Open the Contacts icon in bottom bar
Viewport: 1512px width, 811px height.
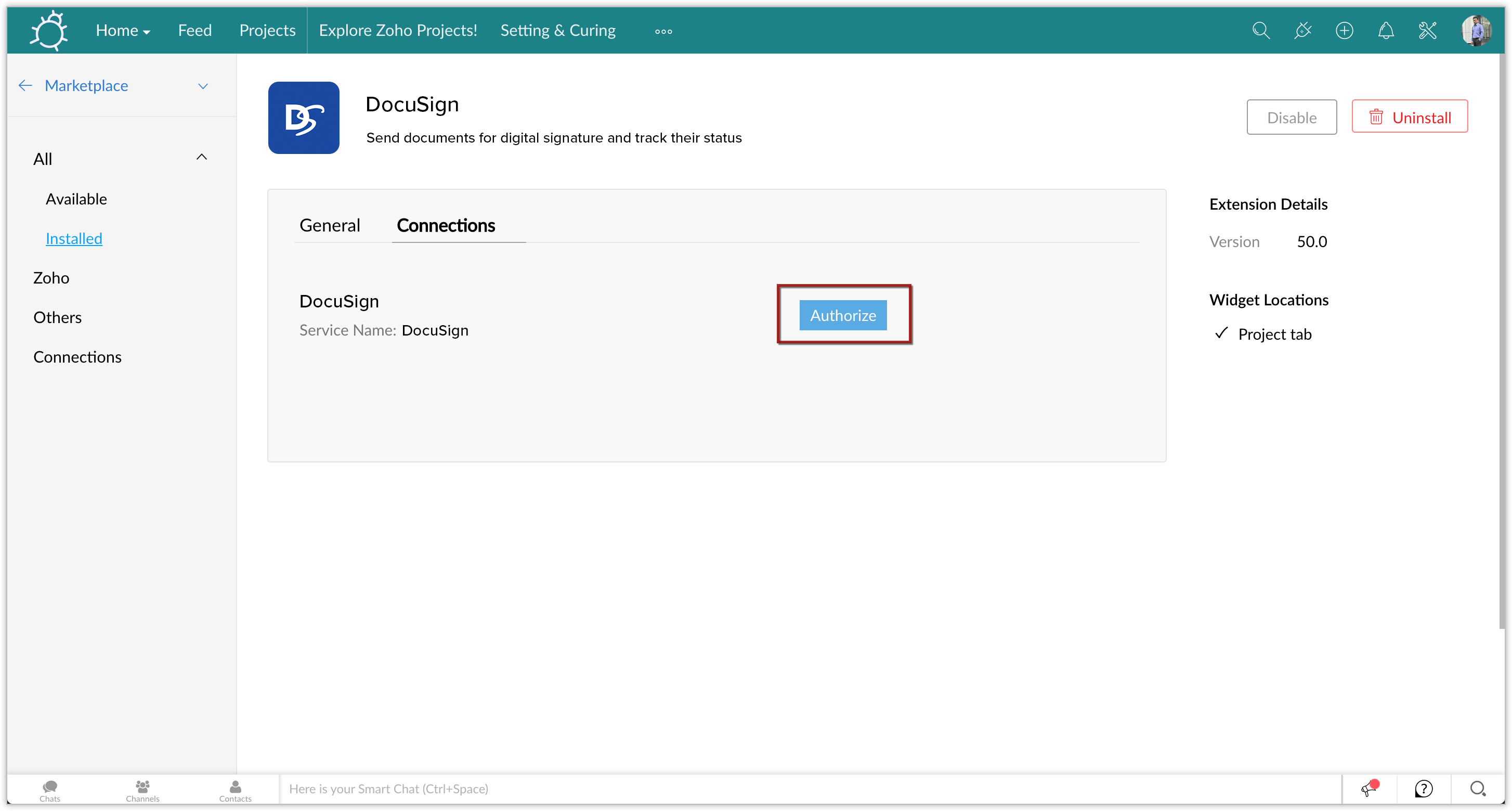pyautogui.click(x=235, y=790)
